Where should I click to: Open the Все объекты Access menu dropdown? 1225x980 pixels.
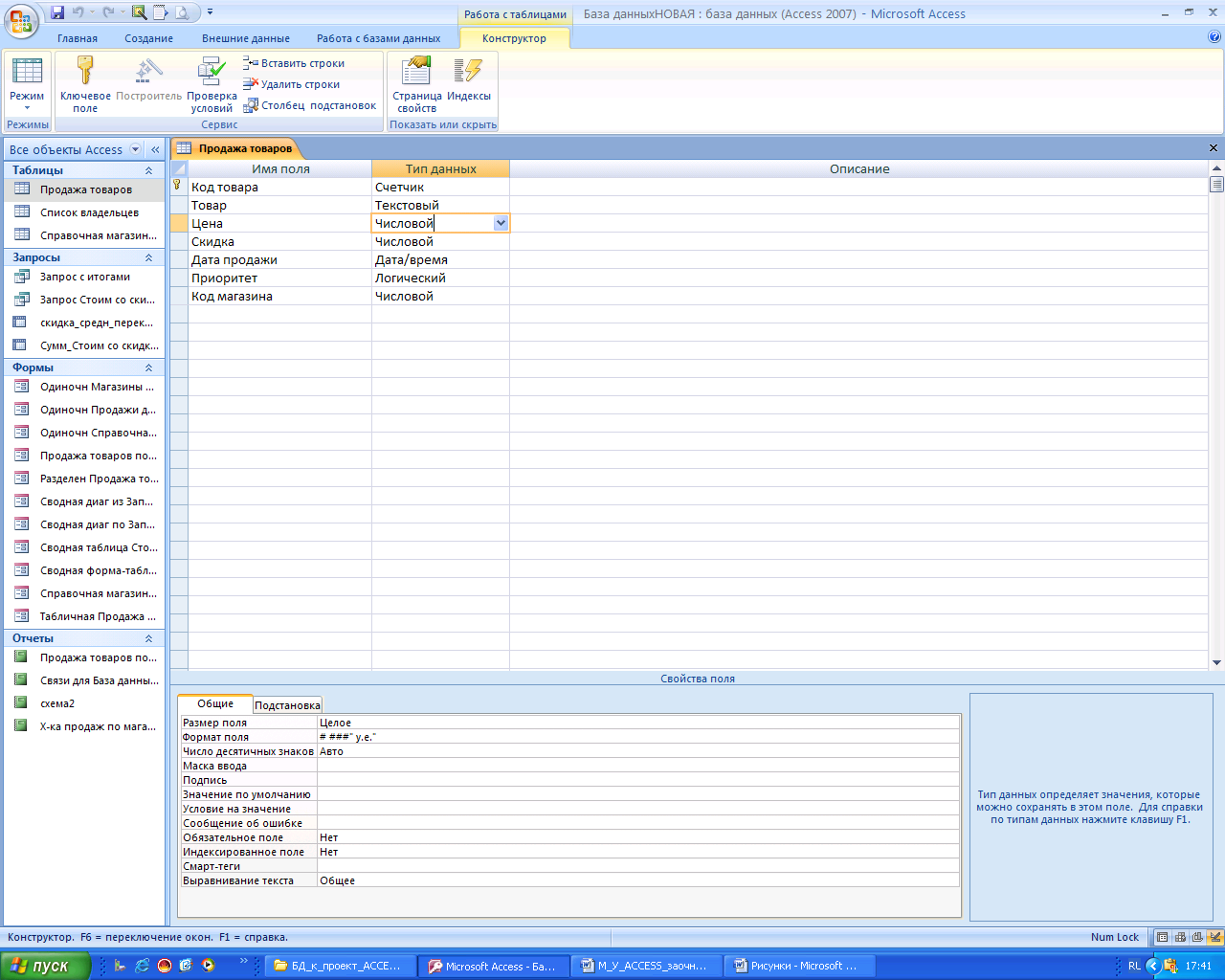(135, 149)
